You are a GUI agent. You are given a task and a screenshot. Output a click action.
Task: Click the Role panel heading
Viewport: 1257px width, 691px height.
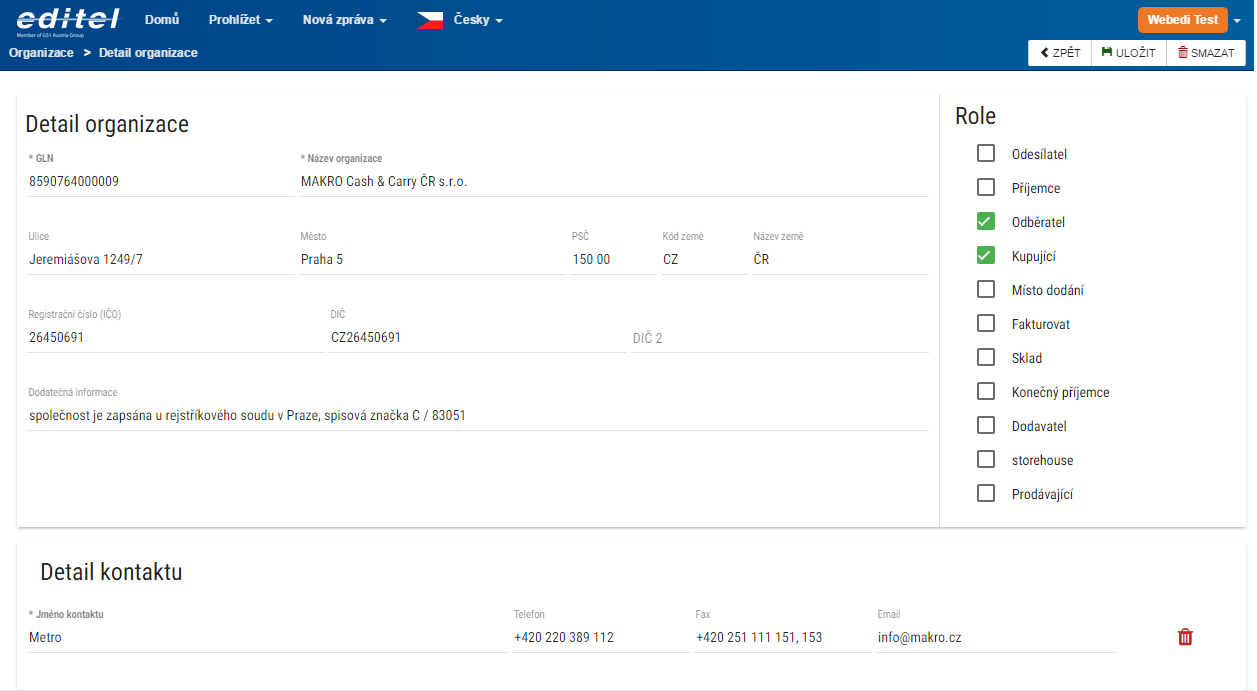click(x=975, y=116)
